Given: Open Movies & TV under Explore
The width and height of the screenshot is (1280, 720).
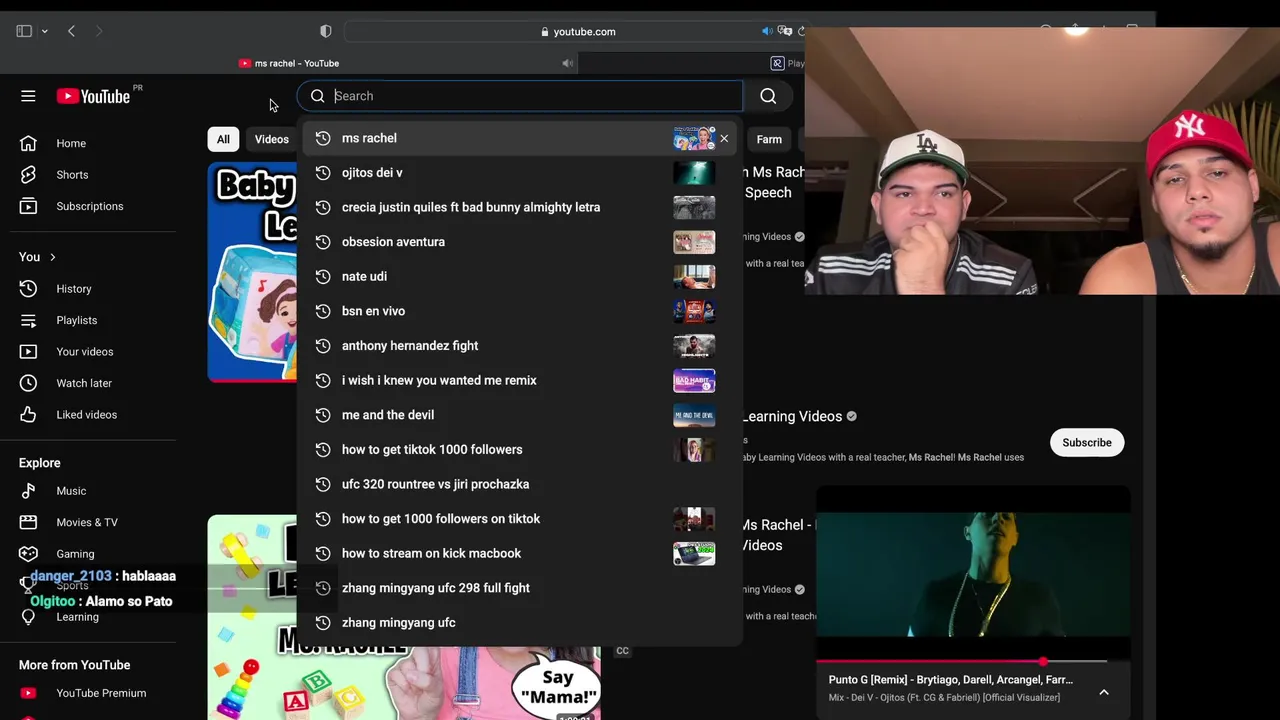Looking at the screenshot, I should 88,522.
